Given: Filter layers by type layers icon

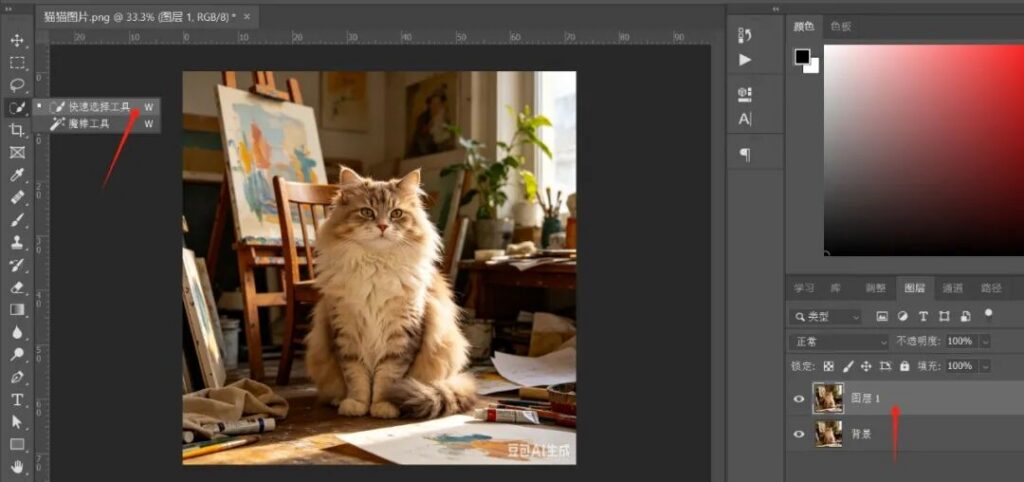Looking at the screenshot, I should [x=923, y=317].
